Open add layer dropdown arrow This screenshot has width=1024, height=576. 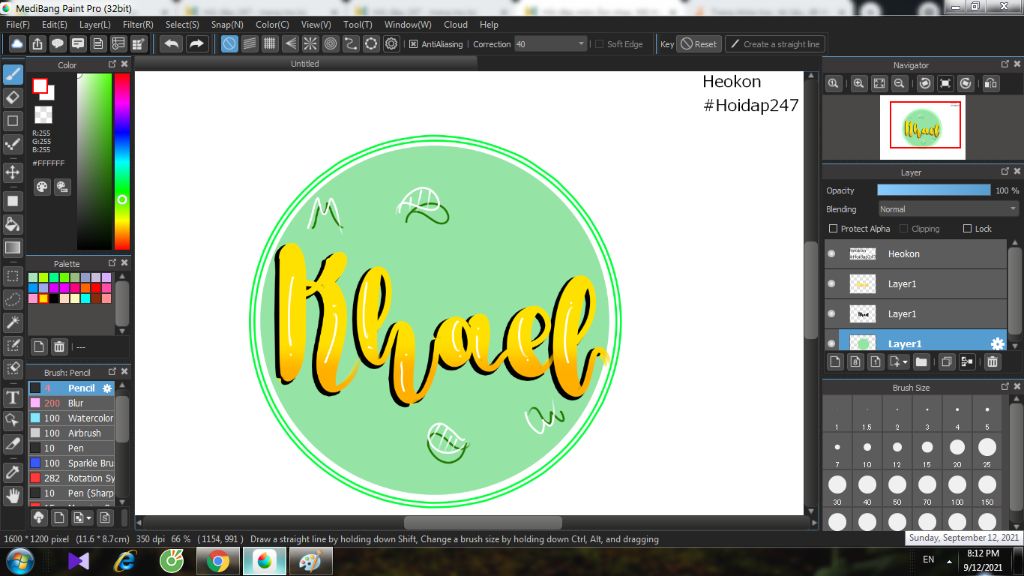905,362
